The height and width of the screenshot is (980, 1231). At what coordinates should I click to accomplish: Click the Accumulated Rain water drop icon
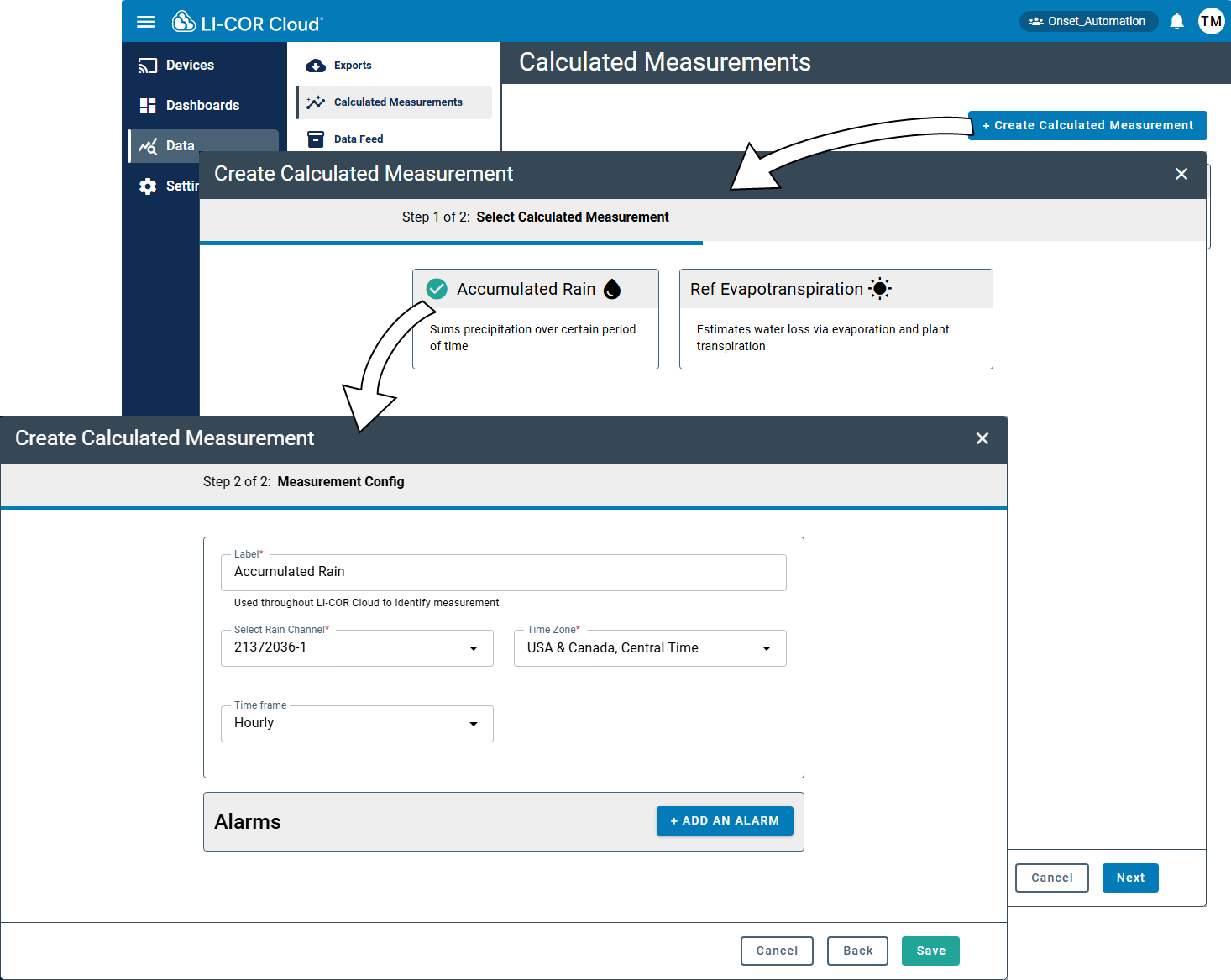point(612,290)
